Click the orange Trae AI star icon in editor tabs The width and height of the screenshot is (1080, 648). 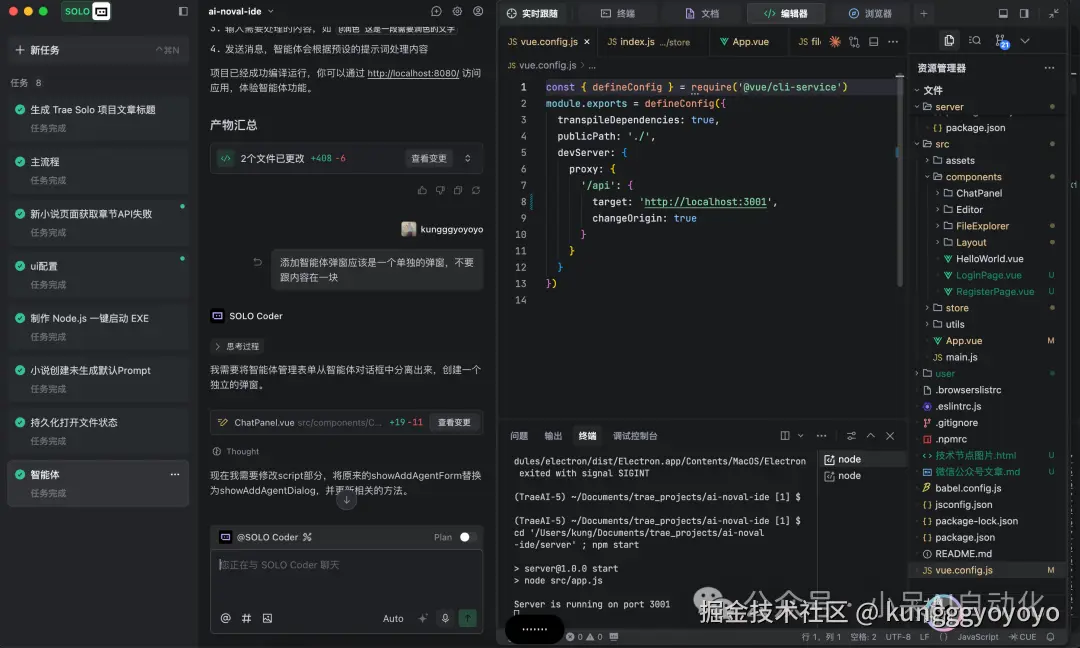[835, 42]
